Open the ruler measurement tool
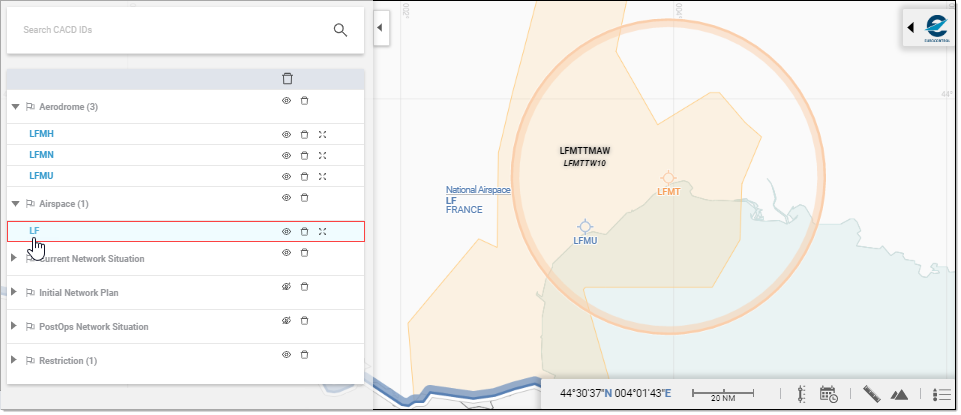Viewport: 961px width, 415px height. click(870, 395)
